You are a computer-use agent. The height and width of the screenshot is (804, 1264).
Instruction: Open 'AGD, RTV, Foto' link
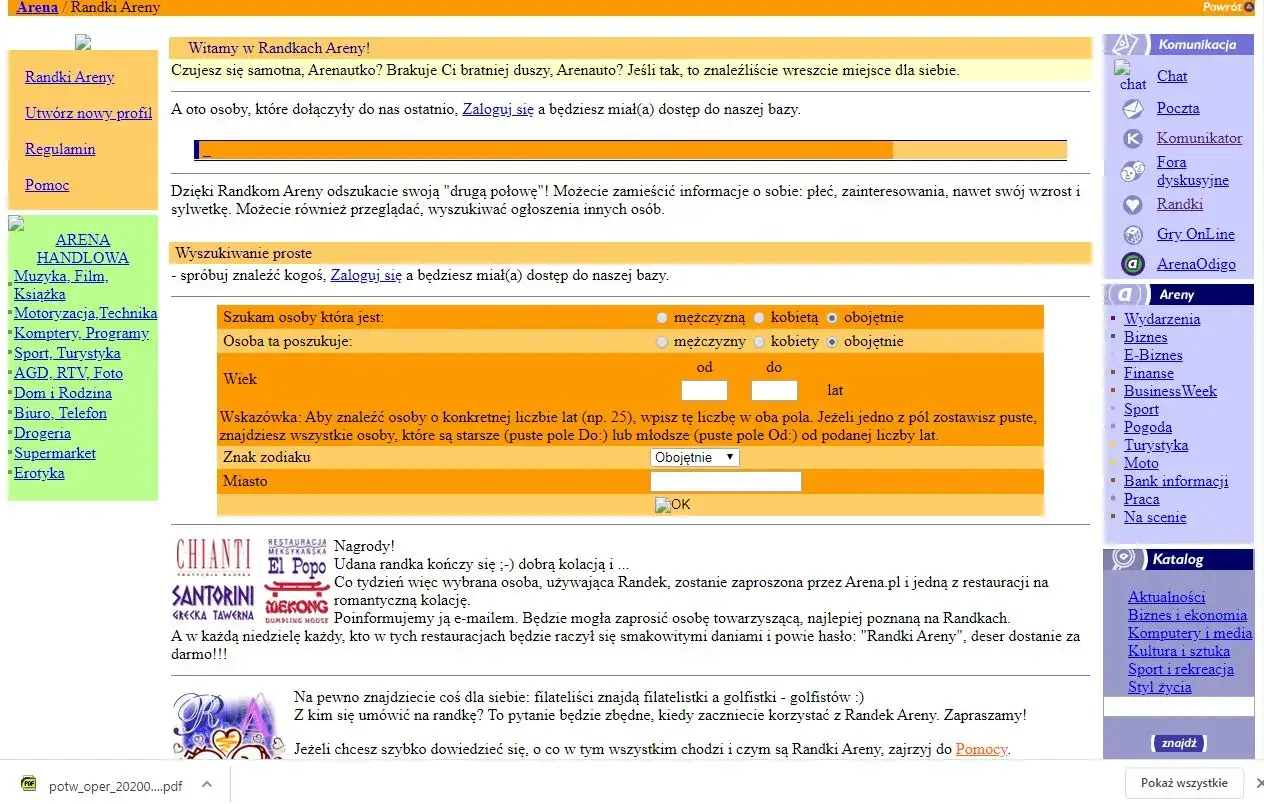tap(68, 373)
